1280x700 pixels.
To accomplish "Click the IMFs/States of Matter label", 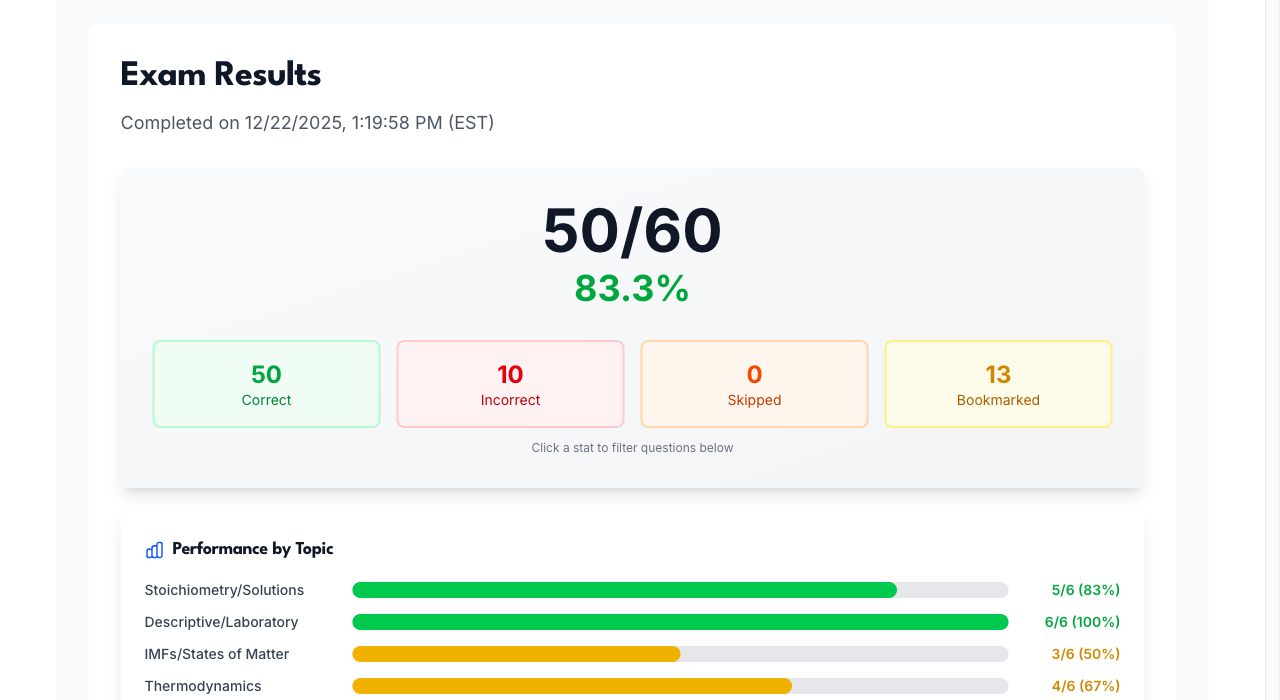I will click(216, 654).
